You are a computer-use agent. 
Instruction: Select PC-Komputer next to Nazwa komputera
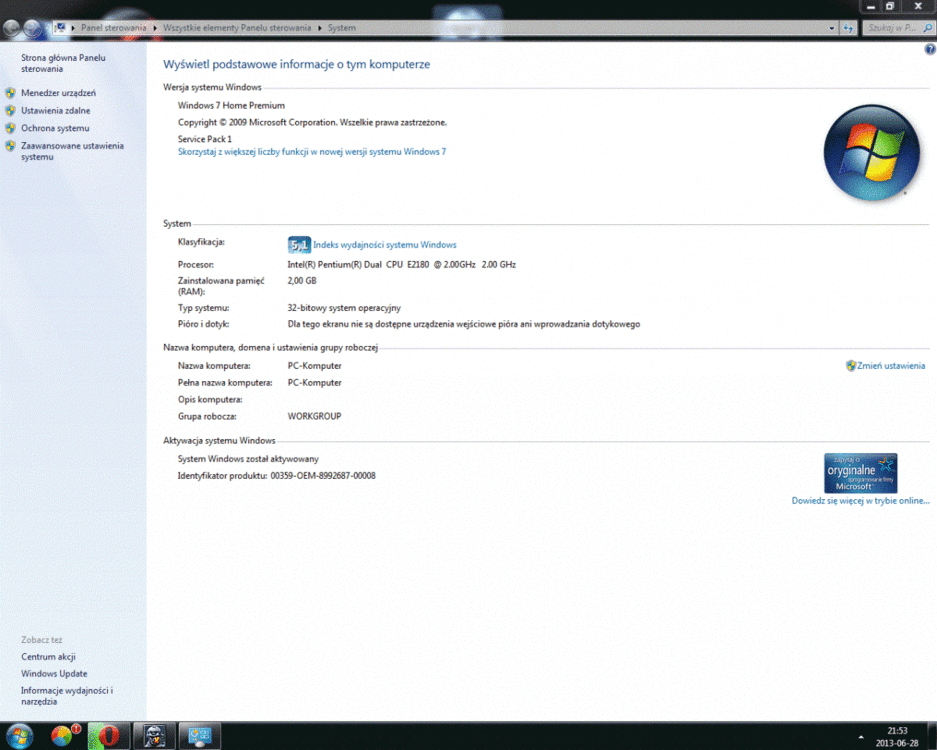[314, 366]
